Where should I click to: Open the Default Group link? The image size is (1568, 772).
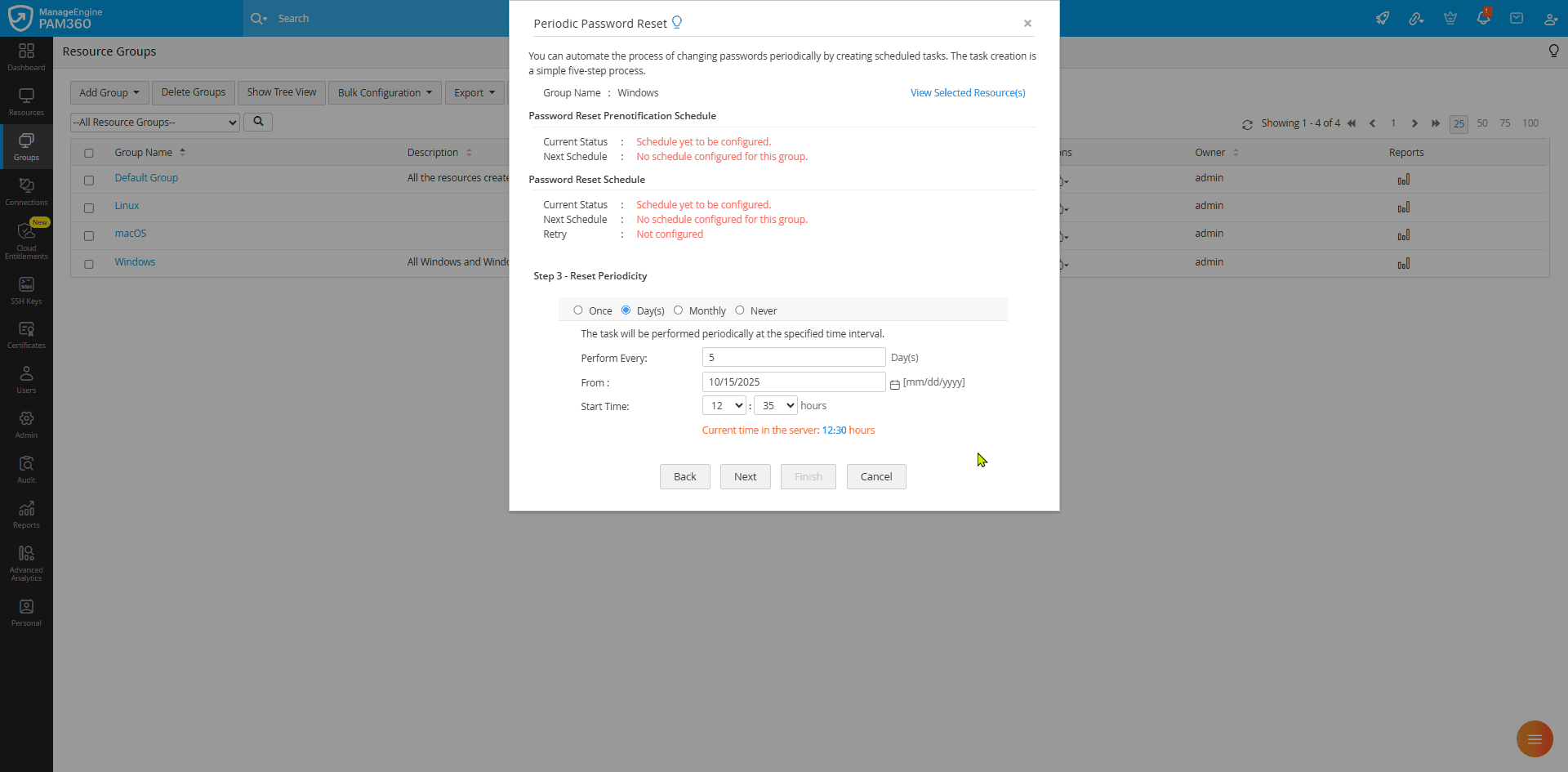(146, 177)
